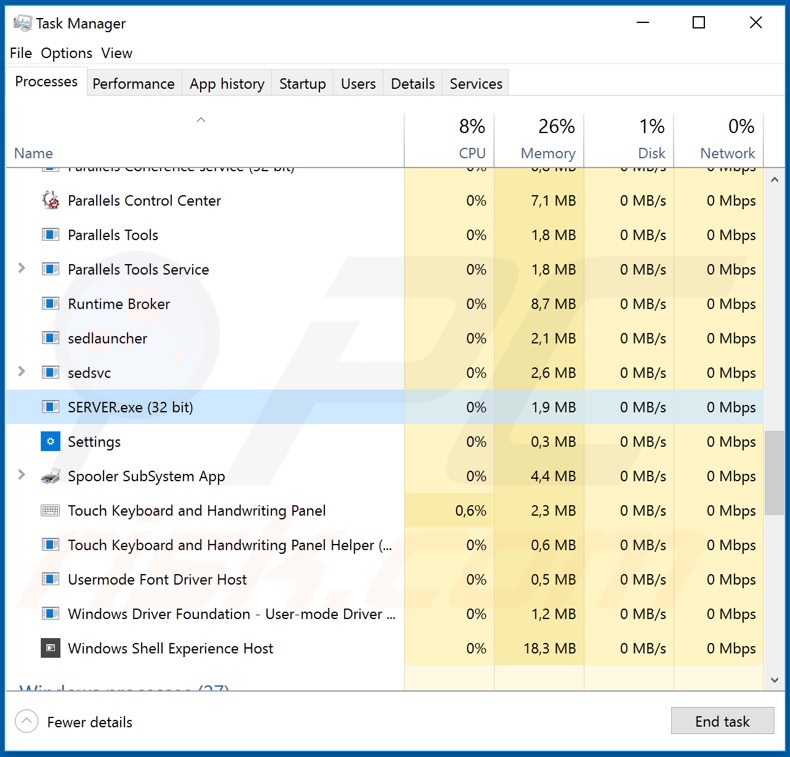Image resolution: width=790 pixels, height=757 pixels.
Task: Click the Windows Shell Experience Host icon
Action: tap(50, 648)
